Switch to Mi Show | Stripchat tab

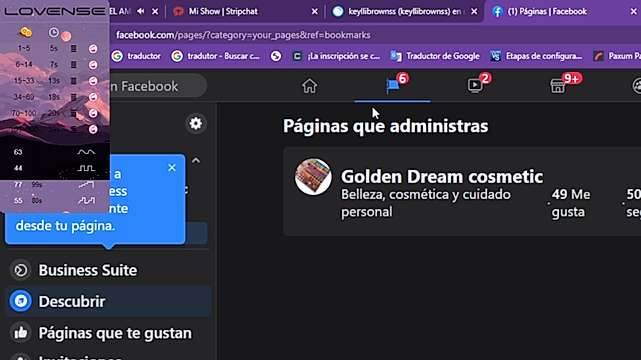223,11
